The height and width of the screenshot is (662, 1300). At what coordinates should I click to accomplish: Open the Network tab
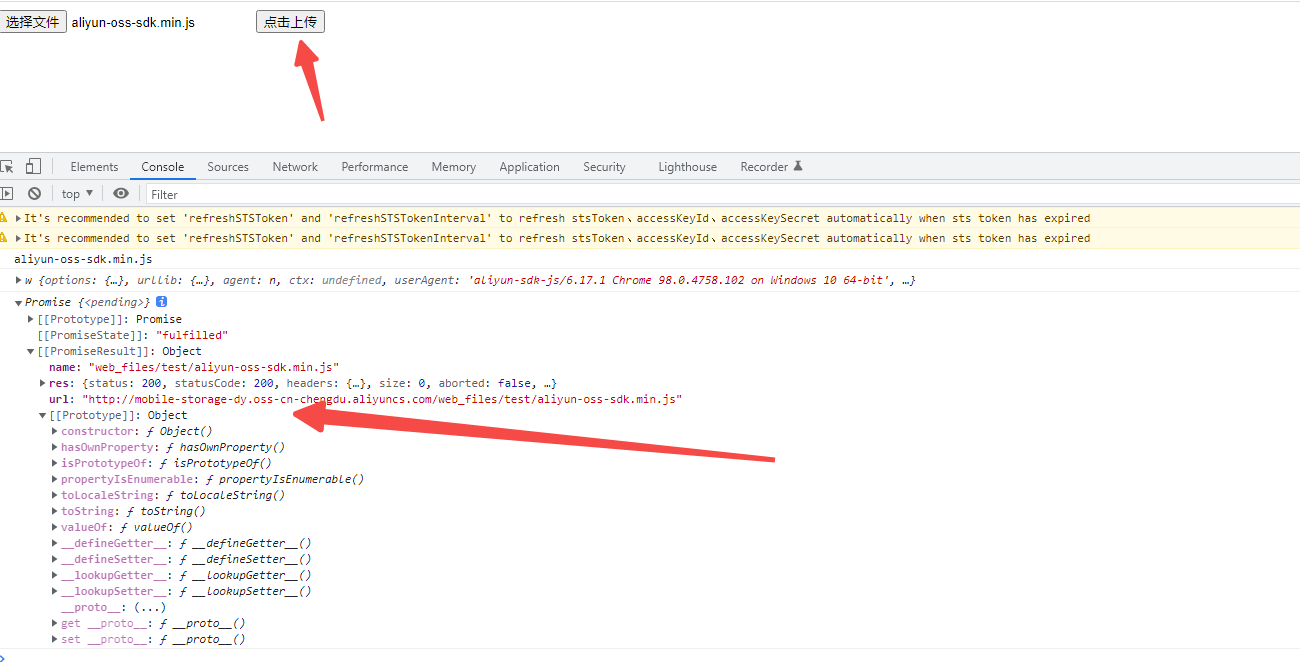295,167
